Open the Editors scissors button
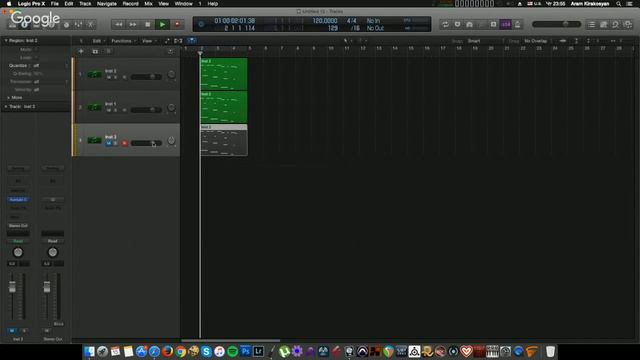 tap(91, 25)
